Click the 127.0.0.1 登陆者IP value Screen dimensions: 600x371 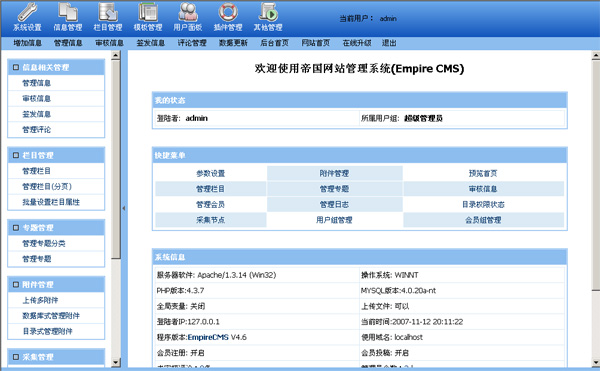pos(204,322)
